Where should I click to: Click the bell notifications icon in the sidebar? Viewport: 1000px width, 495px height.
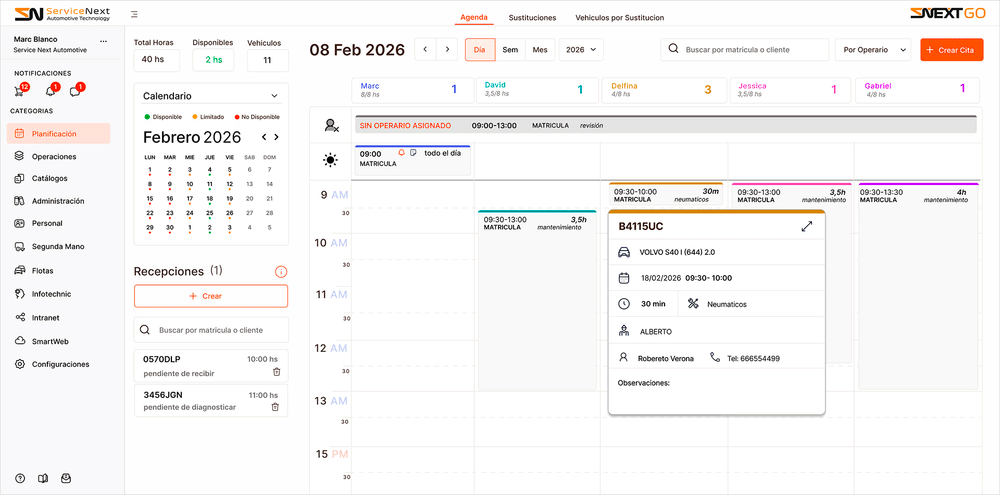(49, 91)
